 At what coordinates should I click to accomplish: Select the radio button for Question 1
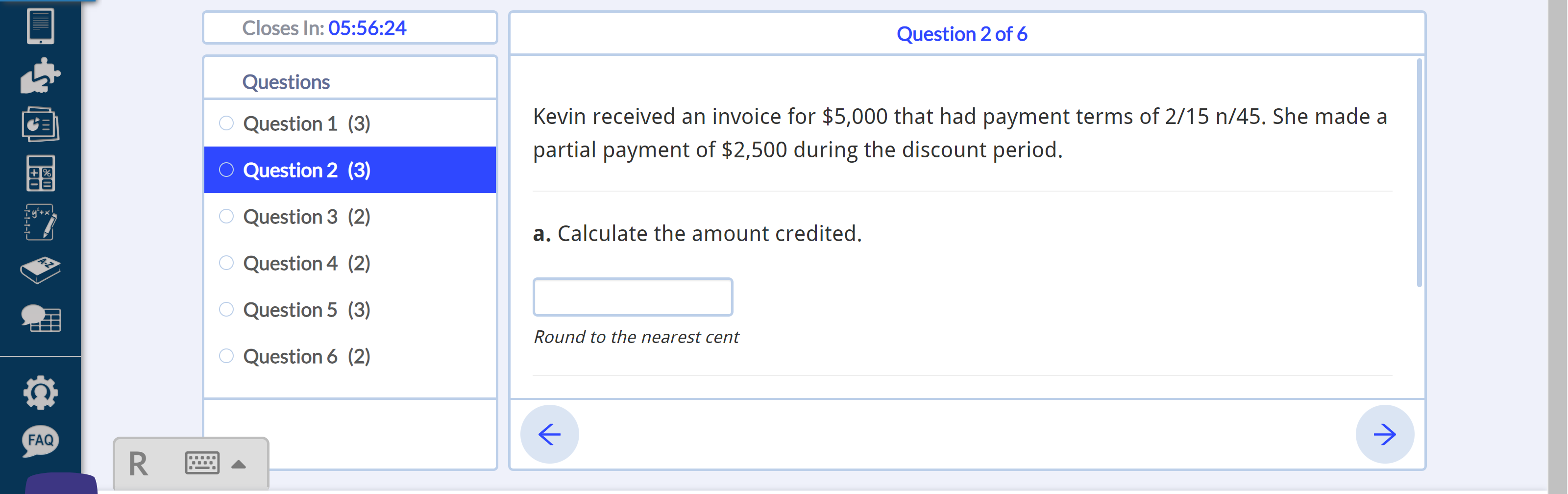pos(226,123)
